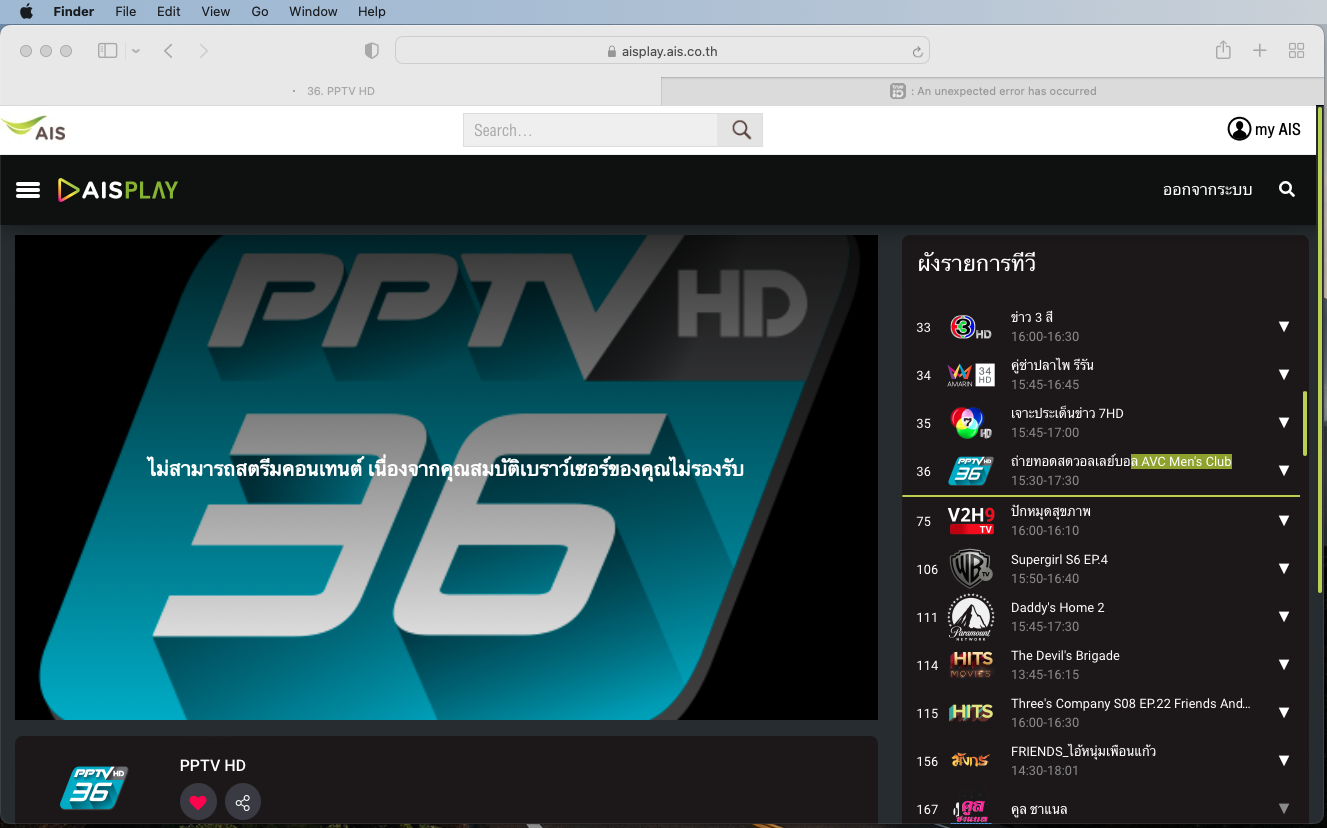
Task: Click Supergirl S6 EP.4 program title
Action: pyautogui.click(x=1059, y=560)
